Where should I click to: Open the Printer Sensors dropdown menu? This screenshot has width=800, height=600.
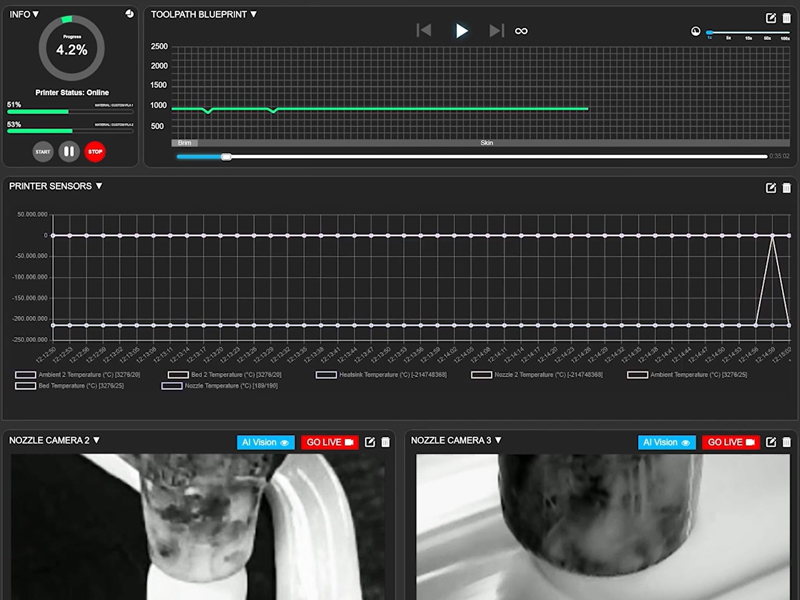[99, 186]
